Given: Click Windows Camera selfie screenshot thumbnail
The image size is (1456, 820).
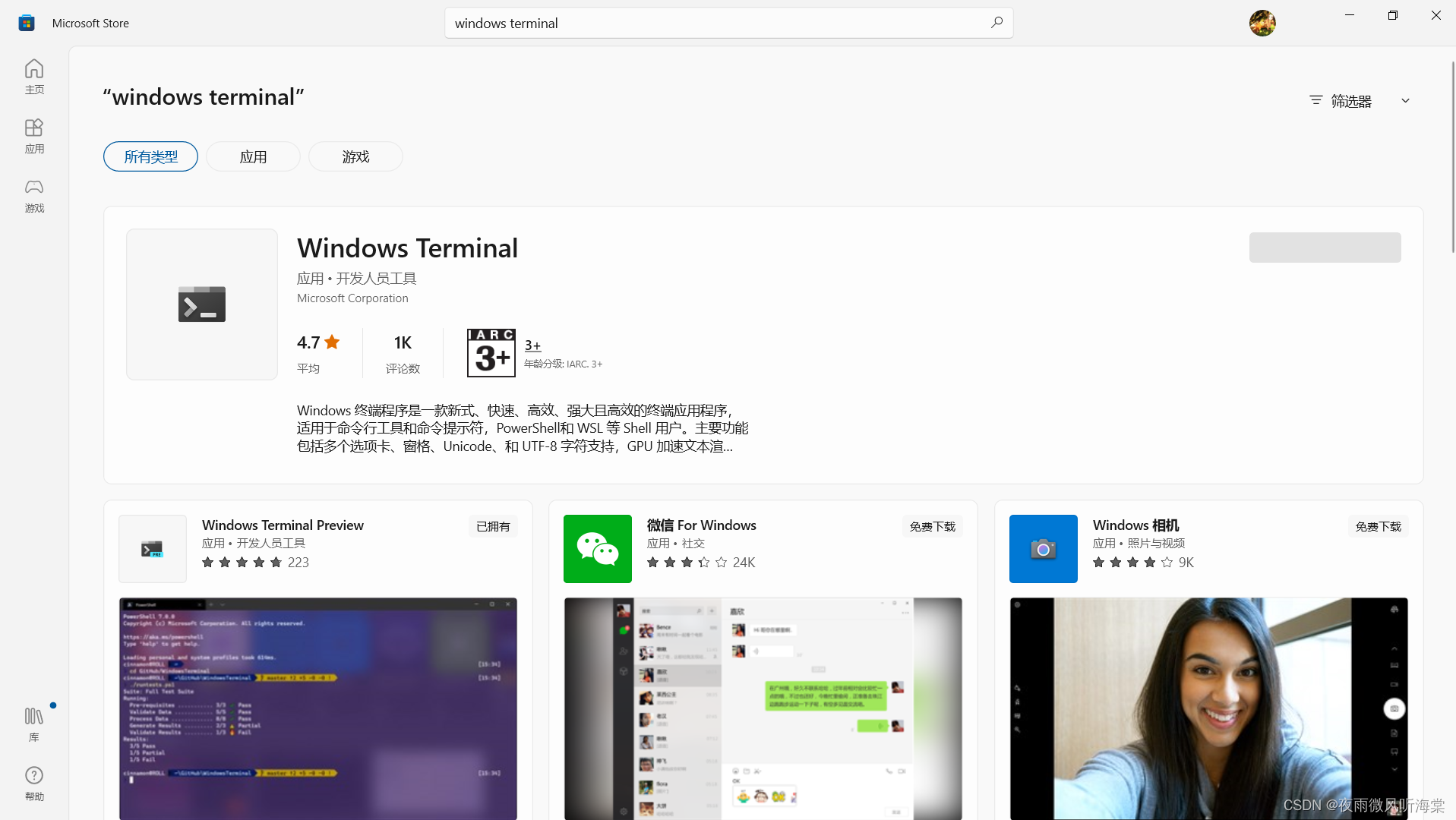Looking at the screenshot, I should (1209, 708).
